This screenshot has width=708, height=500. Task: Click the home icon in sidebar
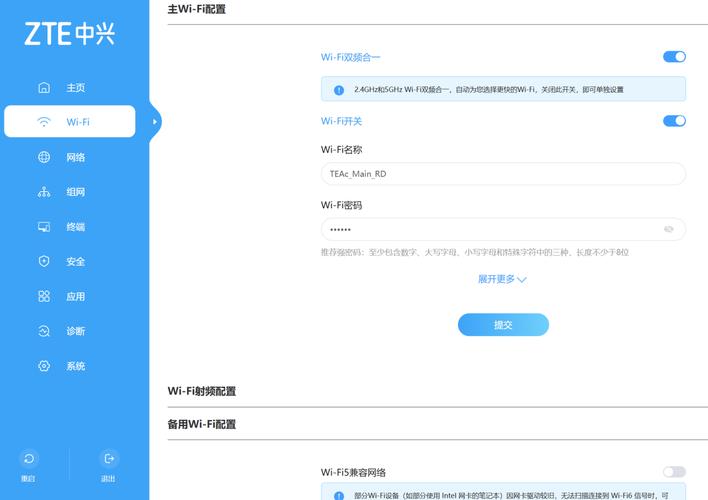(x=44, y=88)
